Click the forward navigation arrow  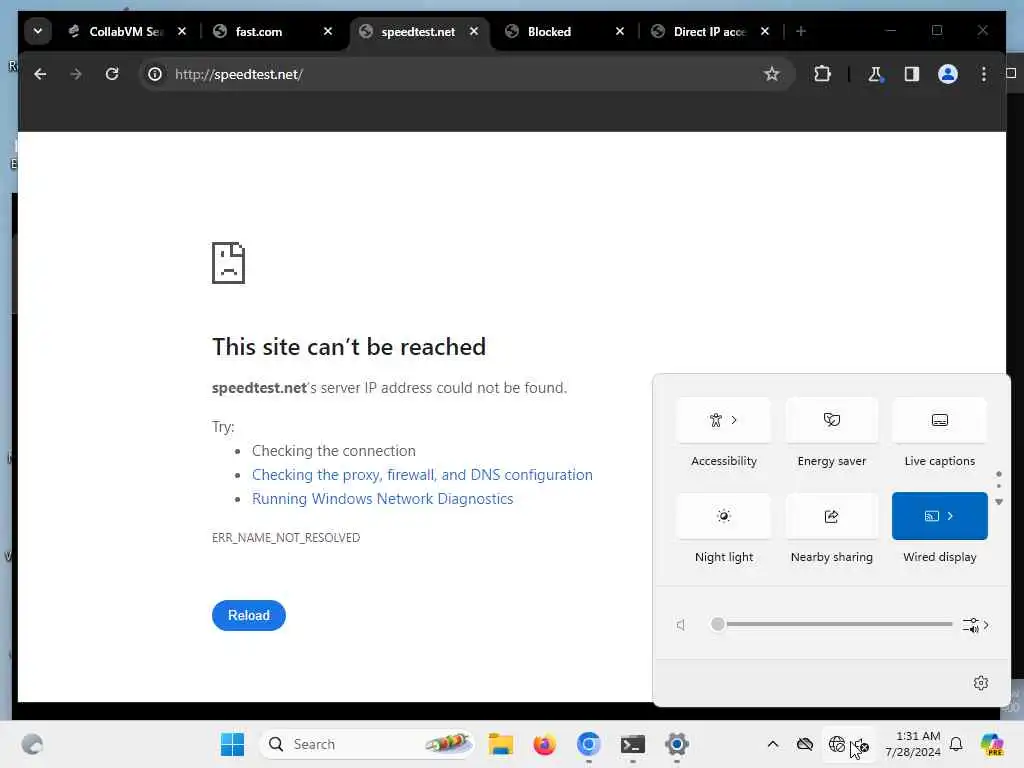(76, 74)
